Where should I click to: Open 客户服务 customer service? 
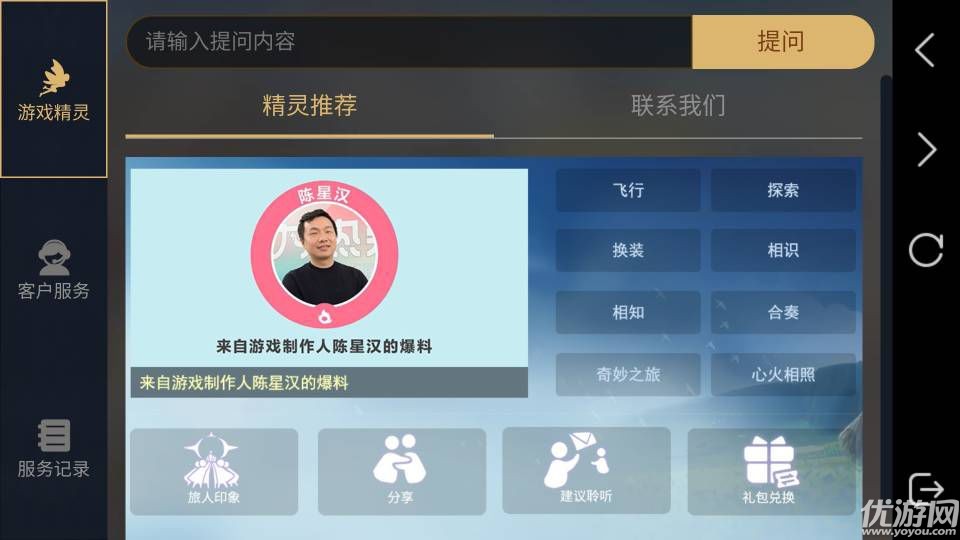[x=54, y=270]
